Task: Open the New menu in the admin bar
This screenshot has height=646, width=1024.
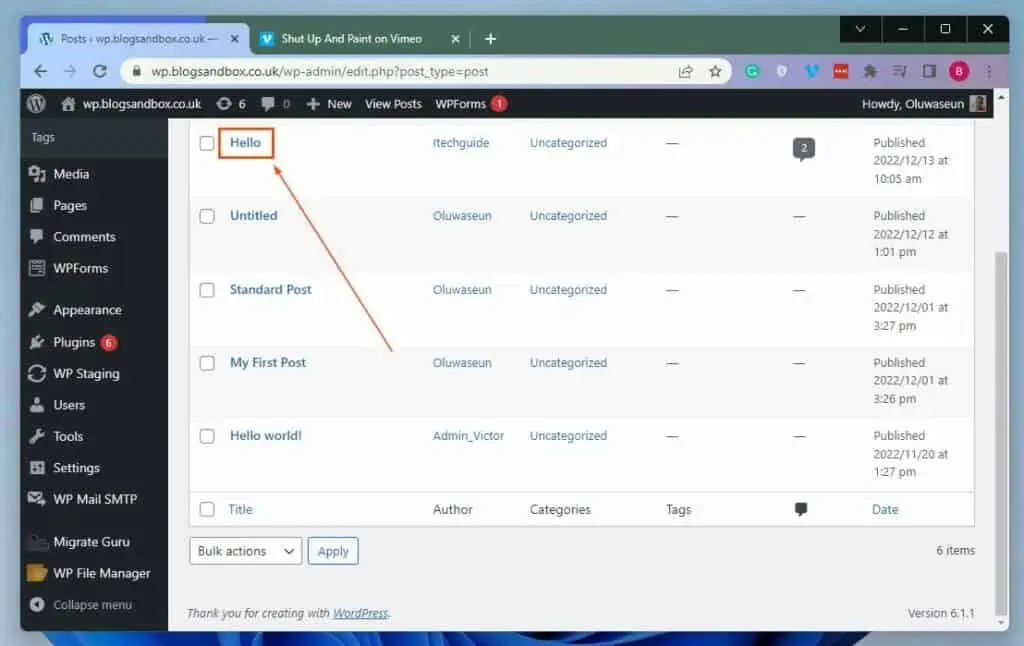Action: pos(328,103)
